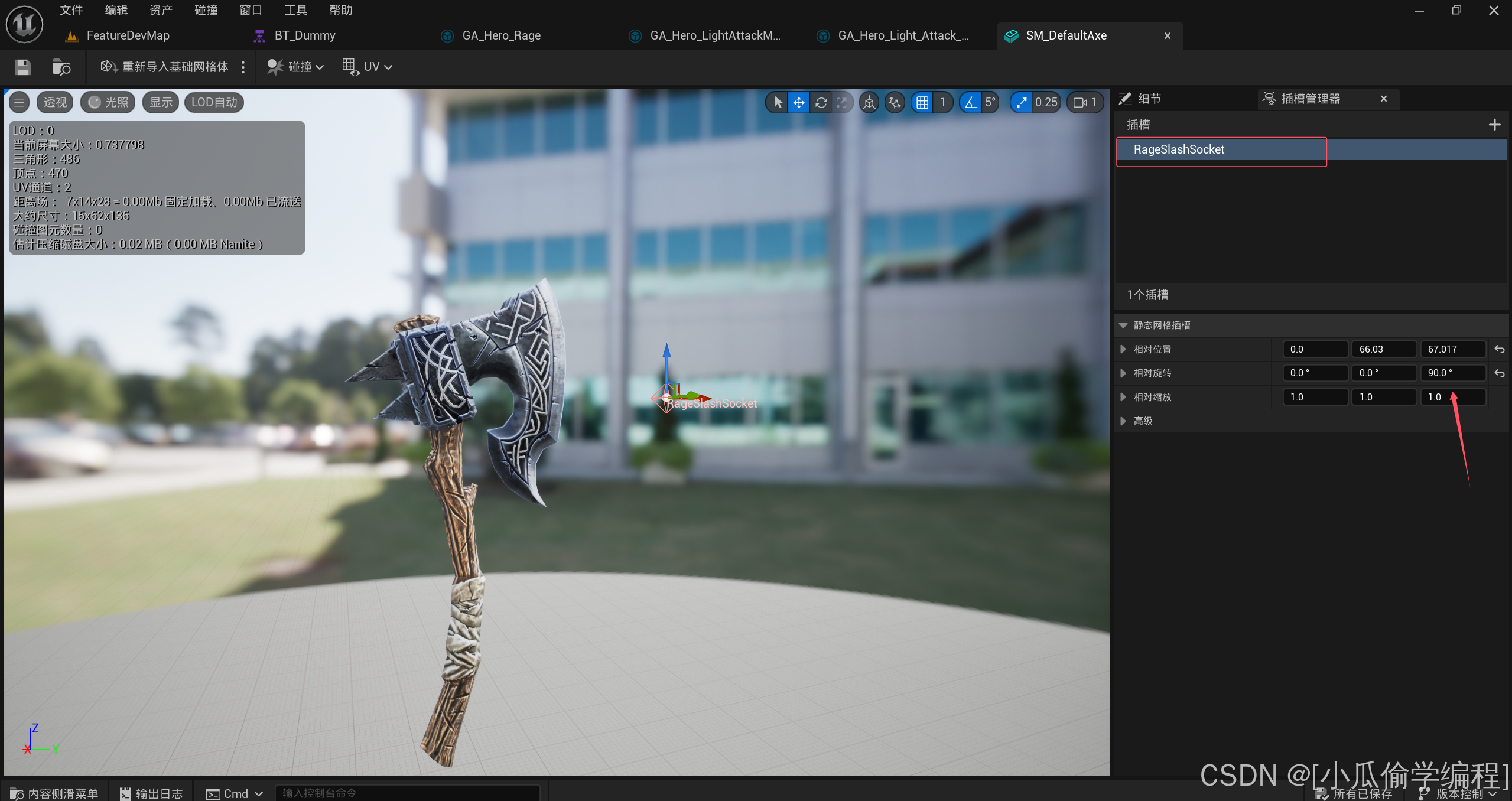The width and height of the screenshot is (1512, 801).
Task: Edit relative location X field 0.0
Action: pos(1315,350)
